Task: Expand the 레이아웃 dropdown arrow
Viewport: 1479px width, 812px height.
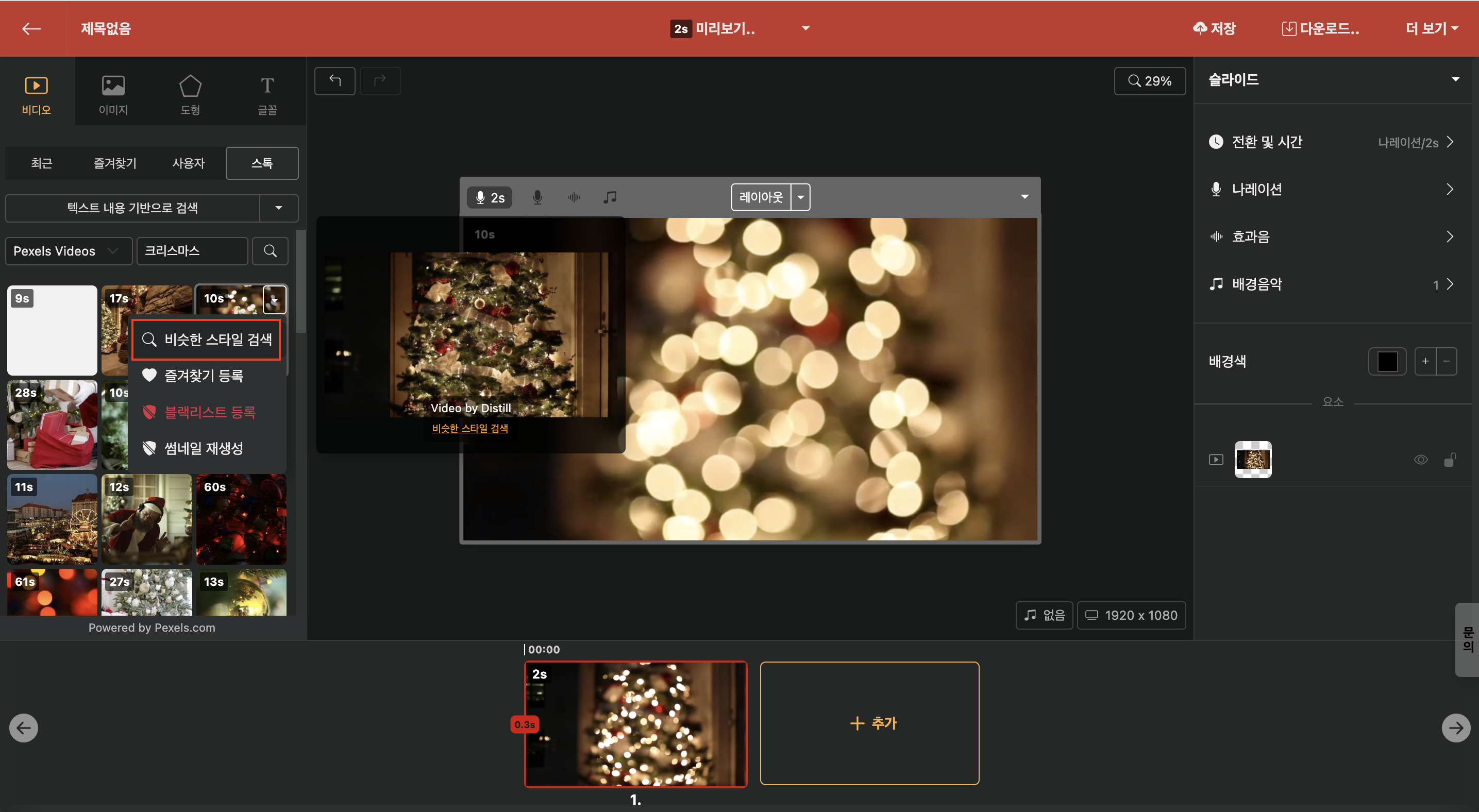Action: [800, 197]
